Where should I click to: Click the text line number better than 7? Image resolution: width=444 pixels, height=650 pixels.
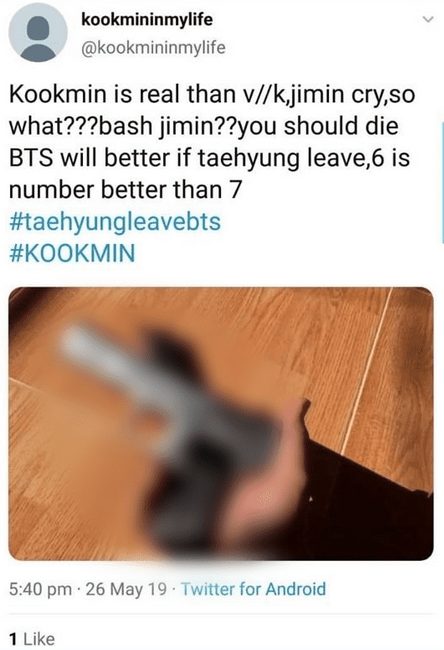pyautogui.click(x=125, y=189)
